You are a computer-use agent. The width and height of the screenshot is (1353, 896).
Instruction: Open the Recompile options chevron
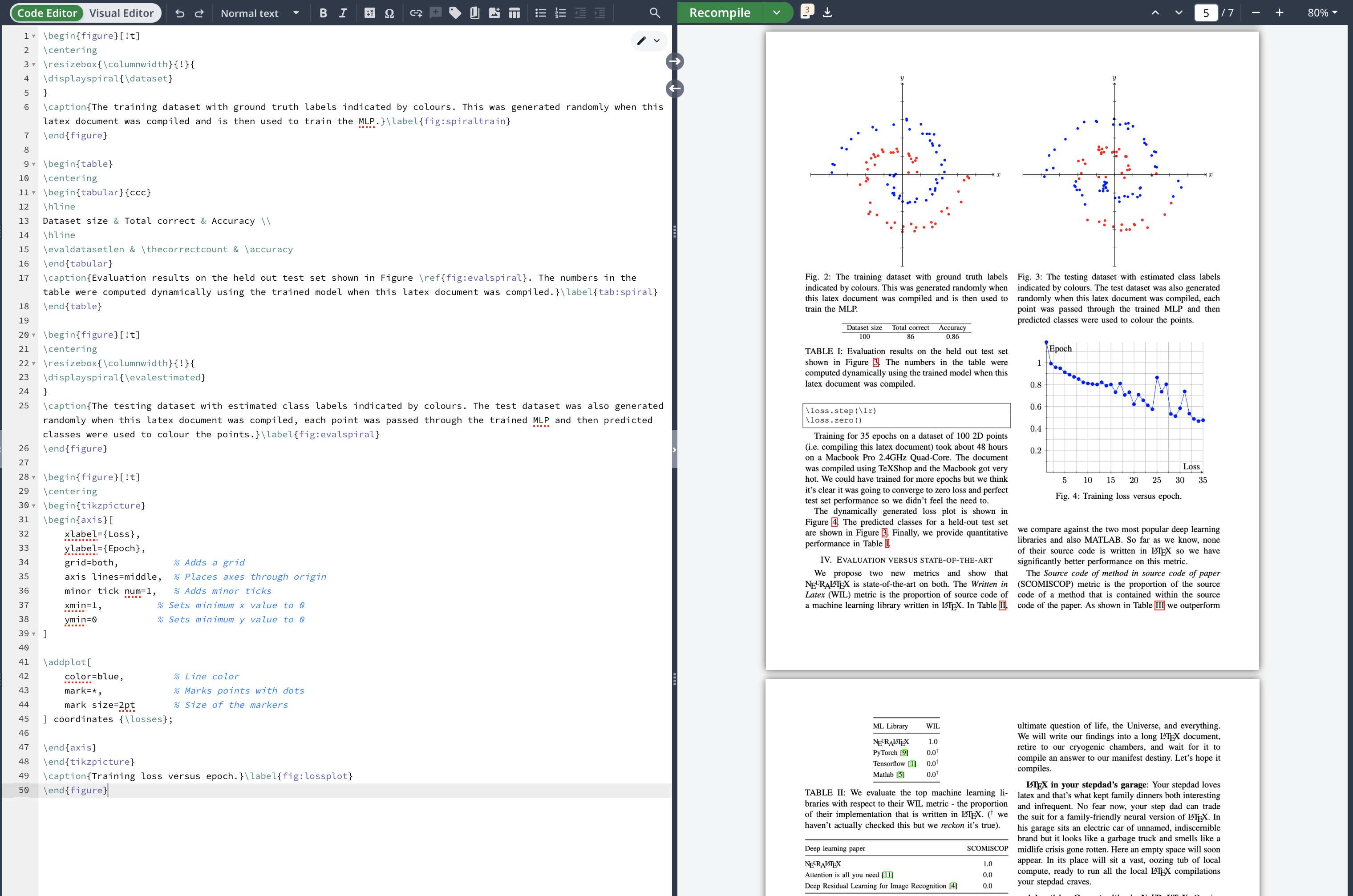(x=778, y=12)
